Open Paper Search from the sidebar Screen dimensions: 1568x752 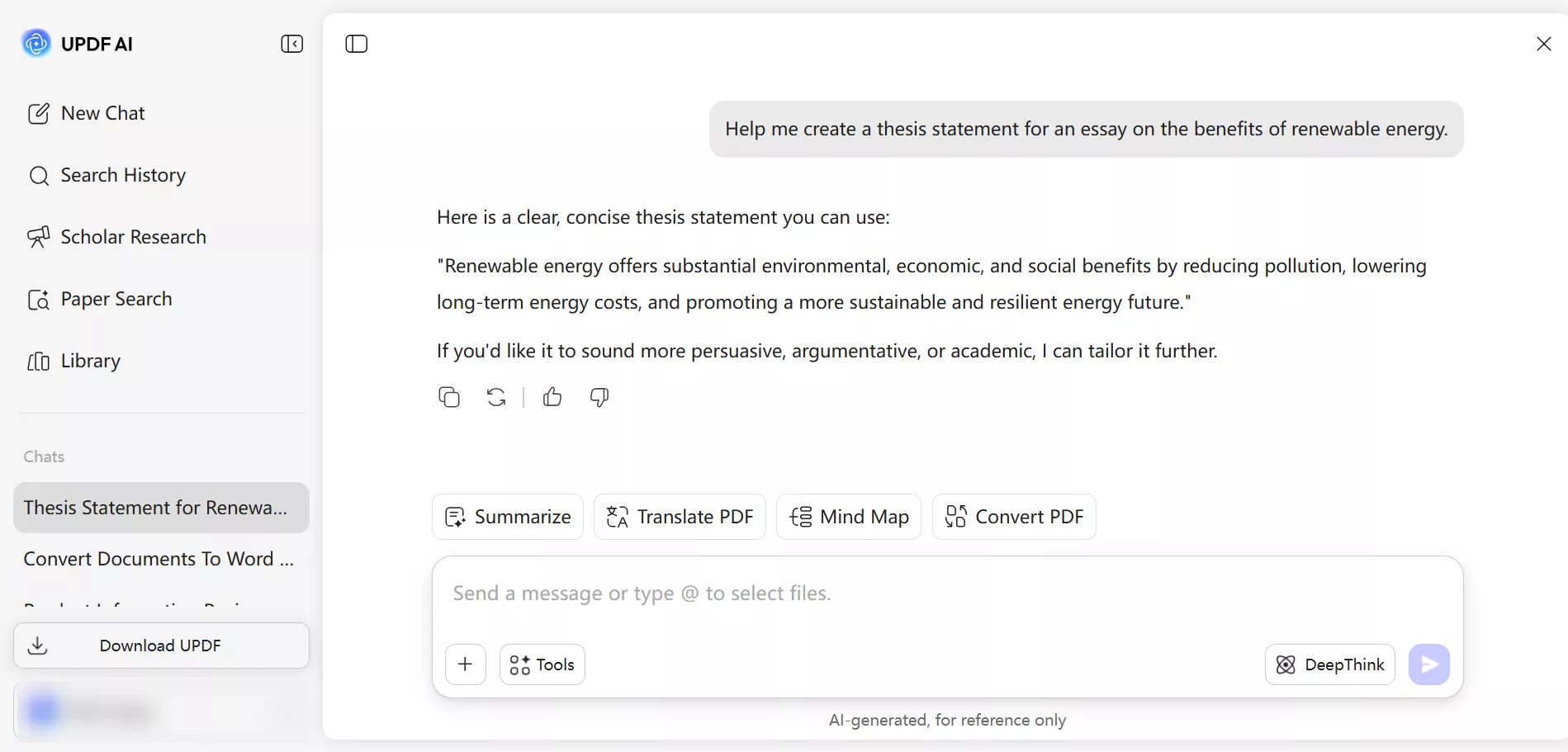[116, 299]
